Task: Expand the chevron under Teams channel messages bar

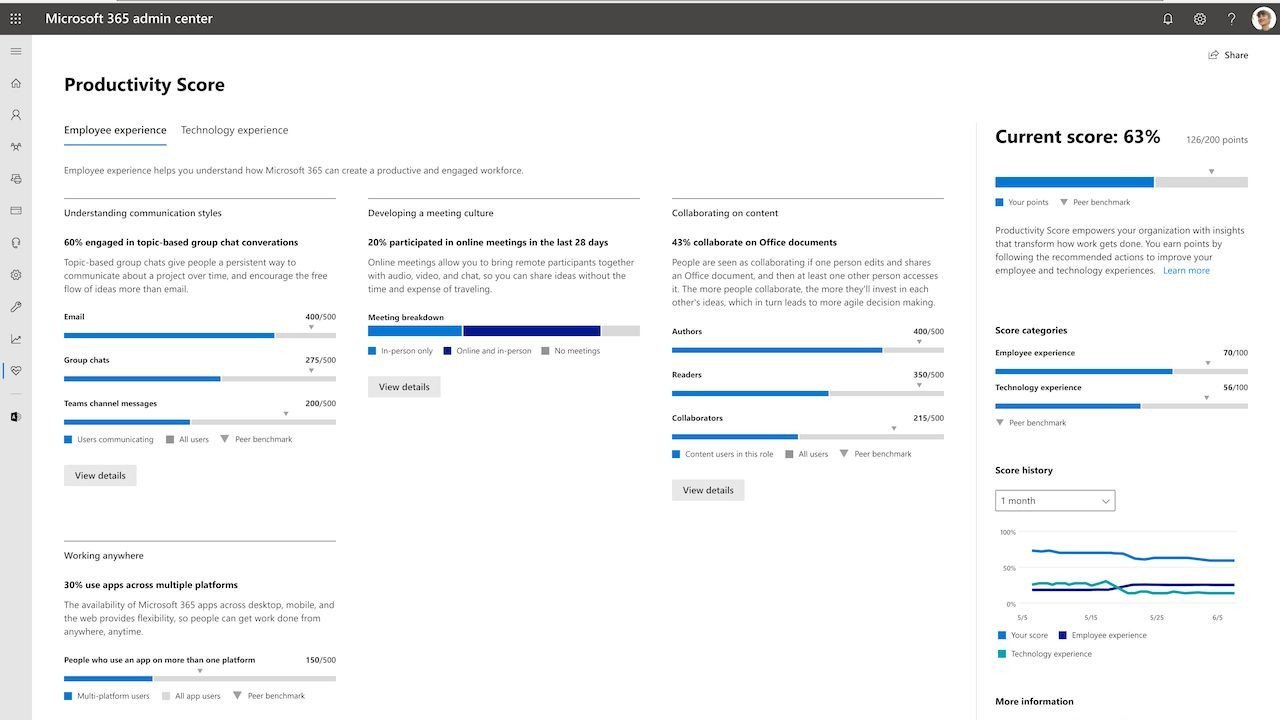Action: click(x=283, y=412)
